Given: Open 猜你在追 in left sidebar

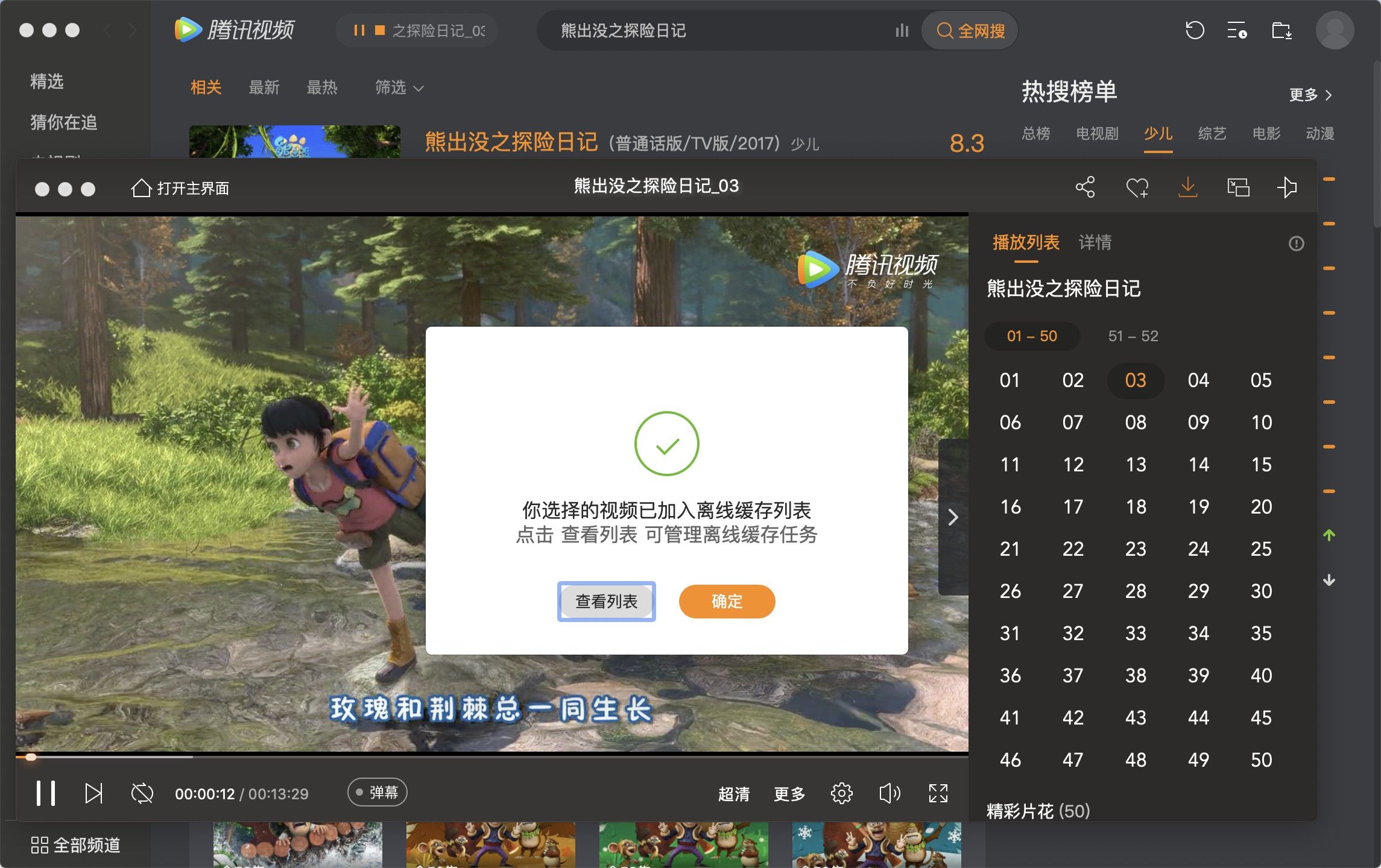Looking at the screenshot, I should tap(64, 122).
